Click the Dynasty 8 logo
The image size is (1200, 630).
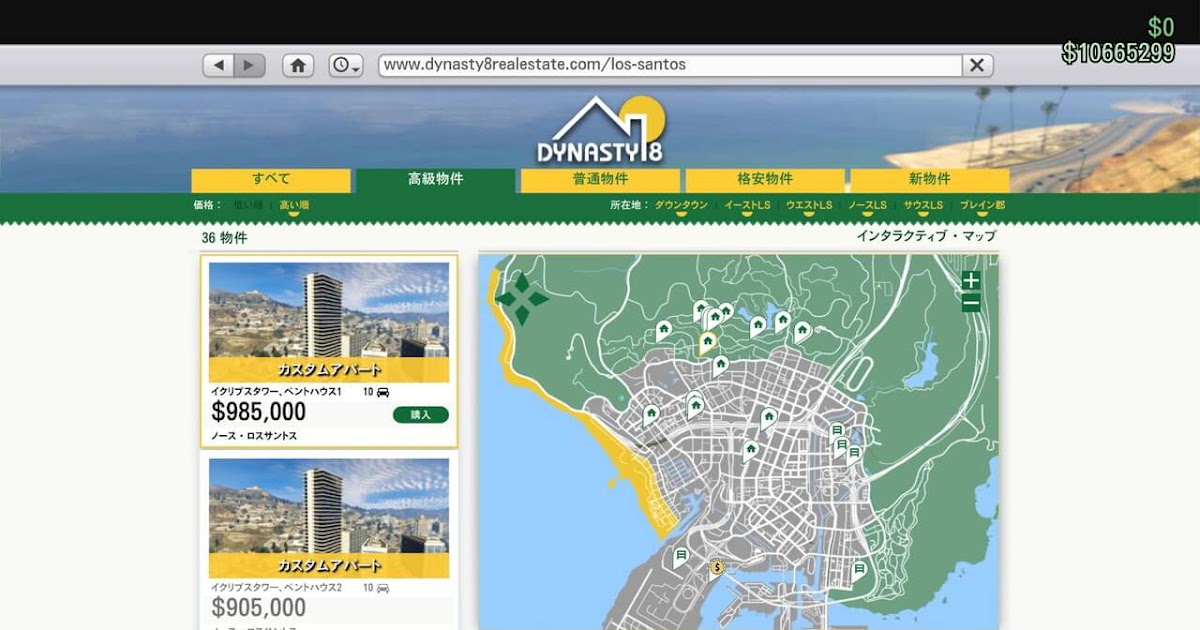[600, 130]
